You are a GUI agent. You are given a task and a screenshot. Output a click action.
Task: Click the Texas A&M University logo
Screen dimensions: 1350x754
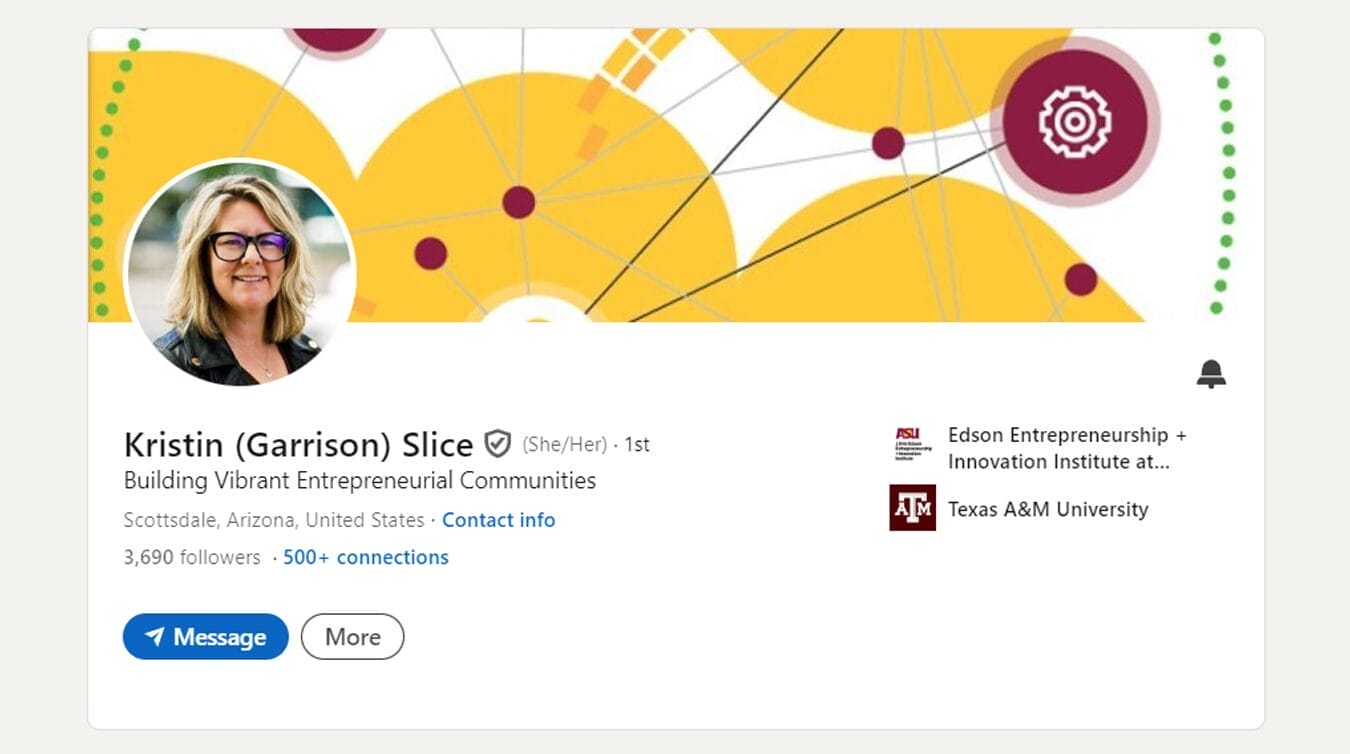(x=912, y=508)
